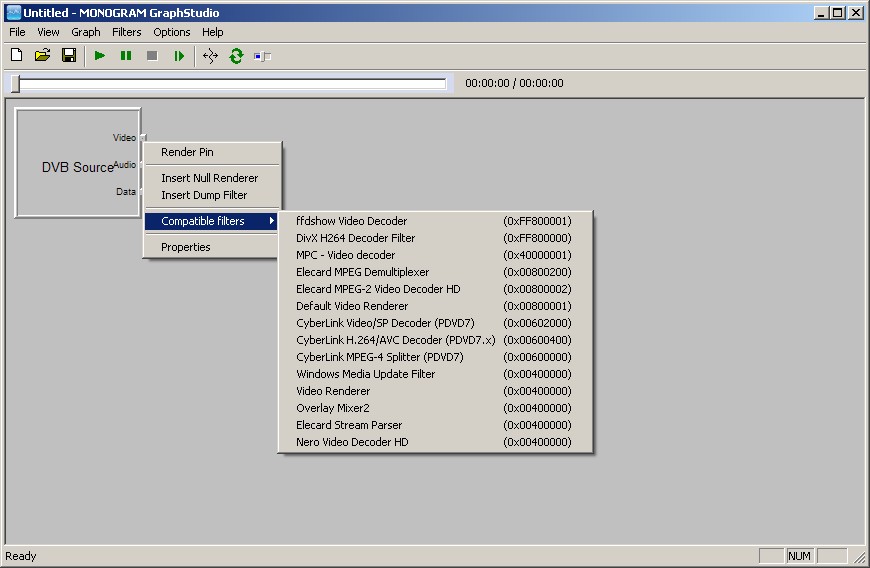Open Properties from the context menu
Viewport: 870px width, 568px height.
point(213,247)
